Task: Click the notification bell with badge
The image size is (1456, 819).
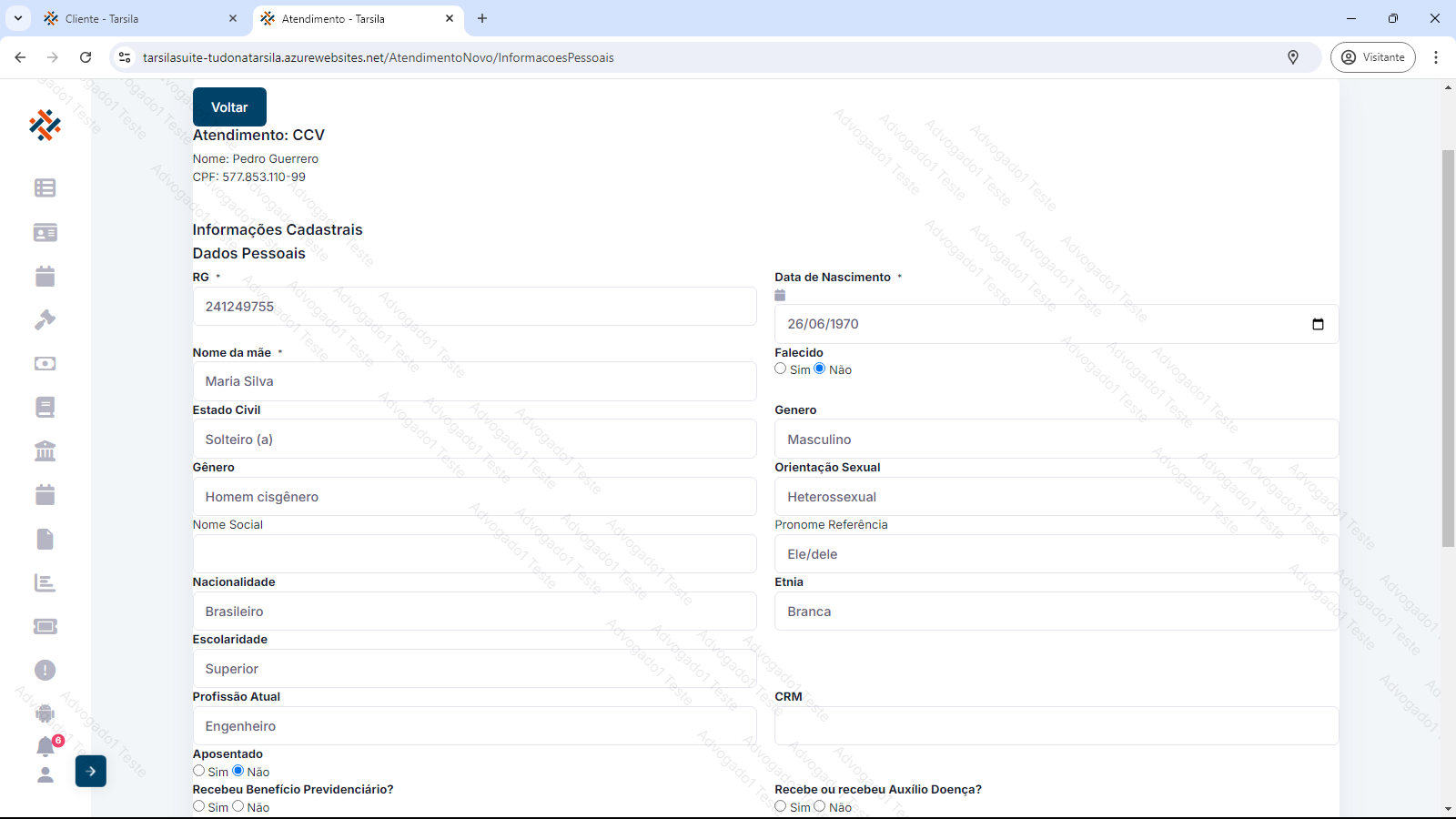Action: click(45, 746)
